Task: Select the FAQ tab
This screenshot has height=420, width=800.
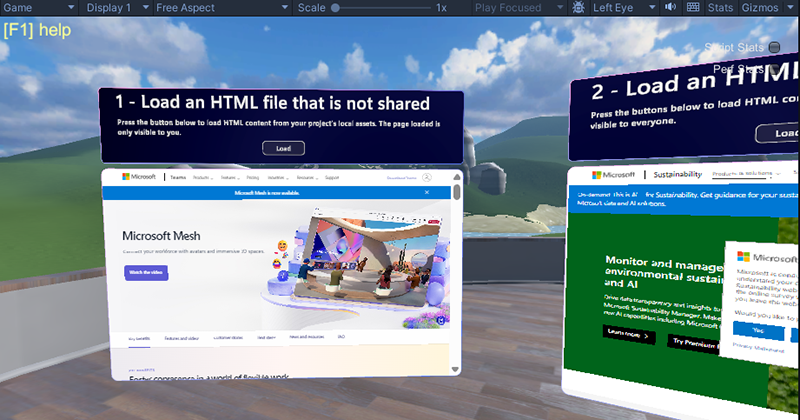Action: 341,337
